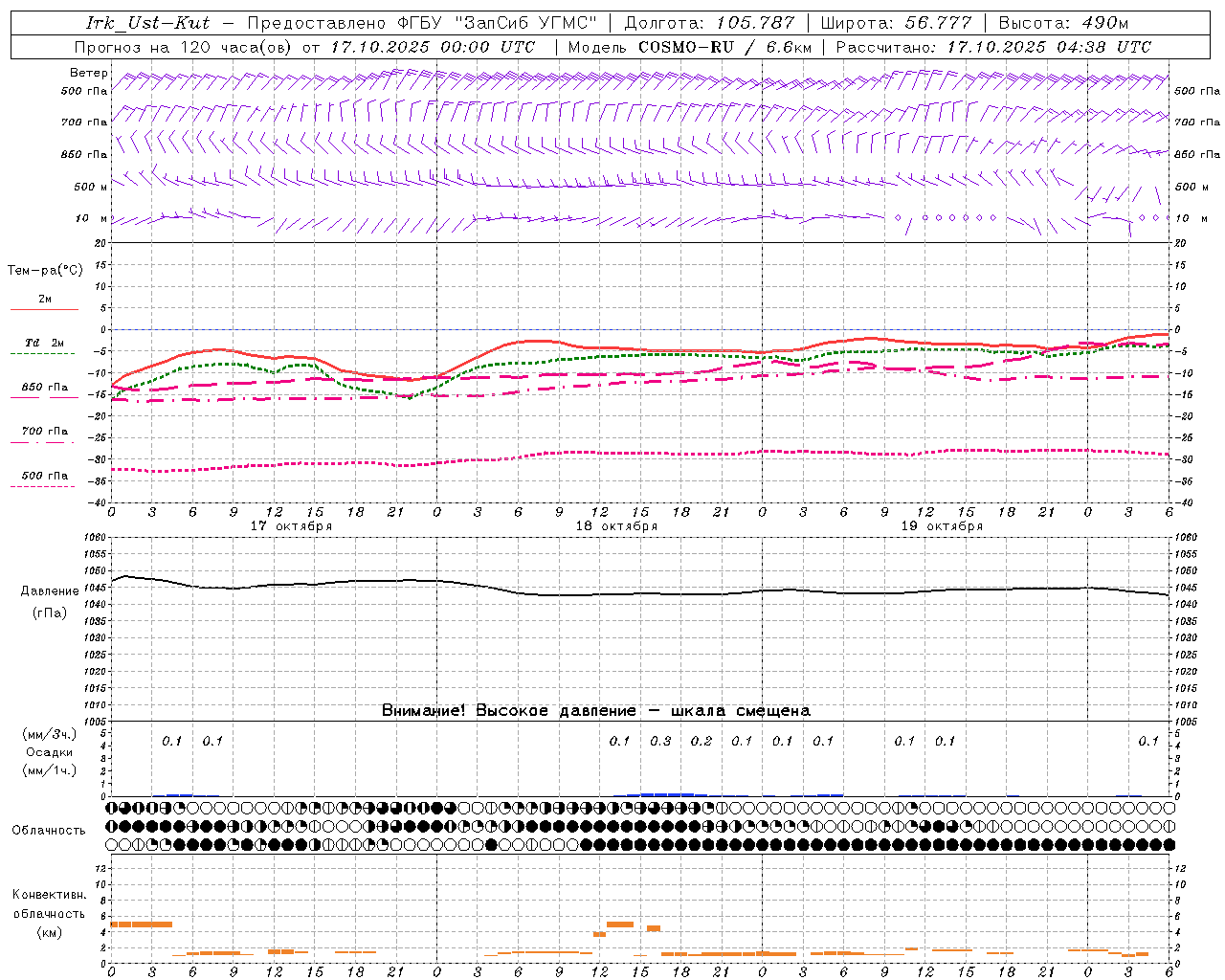This screenshot has width=1225, height=980.
Task: Select the Облачность cloud cover label
Action: 49,830
